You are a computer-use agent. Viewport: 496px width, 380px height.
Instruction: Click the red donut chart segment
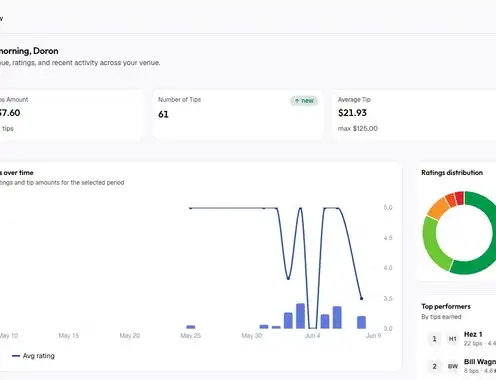460,198
